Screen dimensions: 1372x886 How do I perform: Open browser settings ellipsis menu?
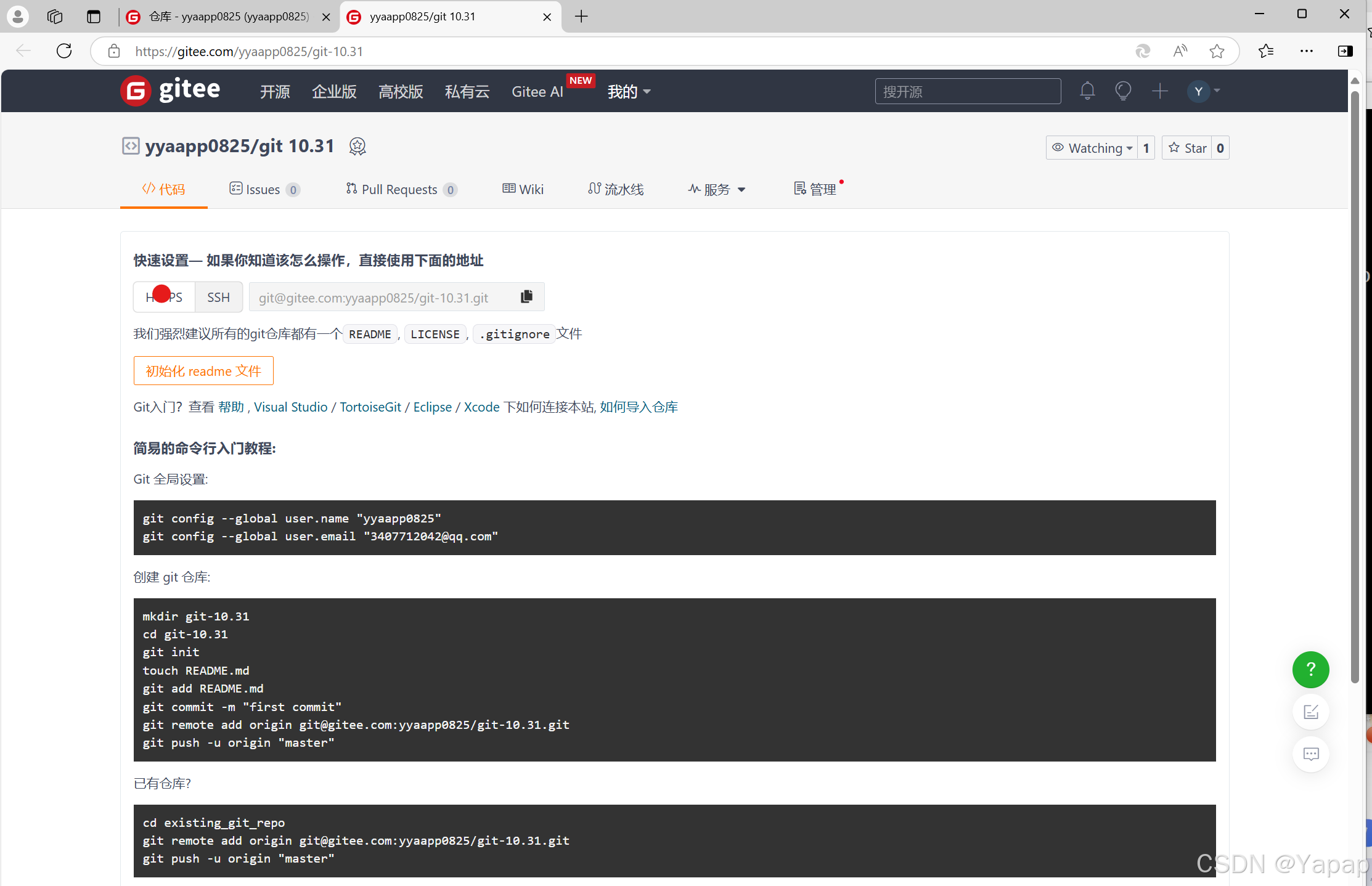point(1306,51)
